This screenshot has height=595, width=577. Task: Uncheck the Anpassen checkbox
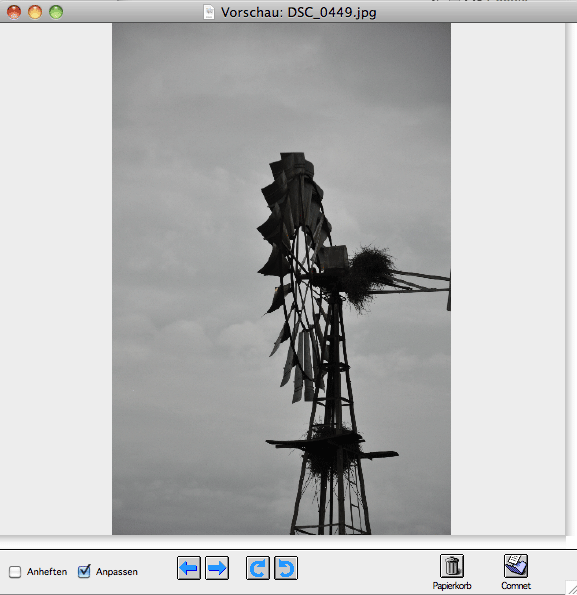pyautogui.click(x=84, y=571)
